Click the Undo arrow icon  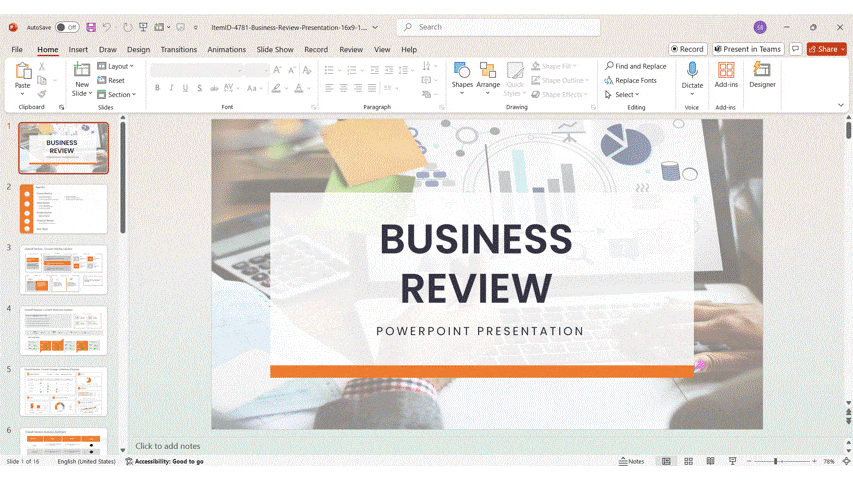[107, 27]
